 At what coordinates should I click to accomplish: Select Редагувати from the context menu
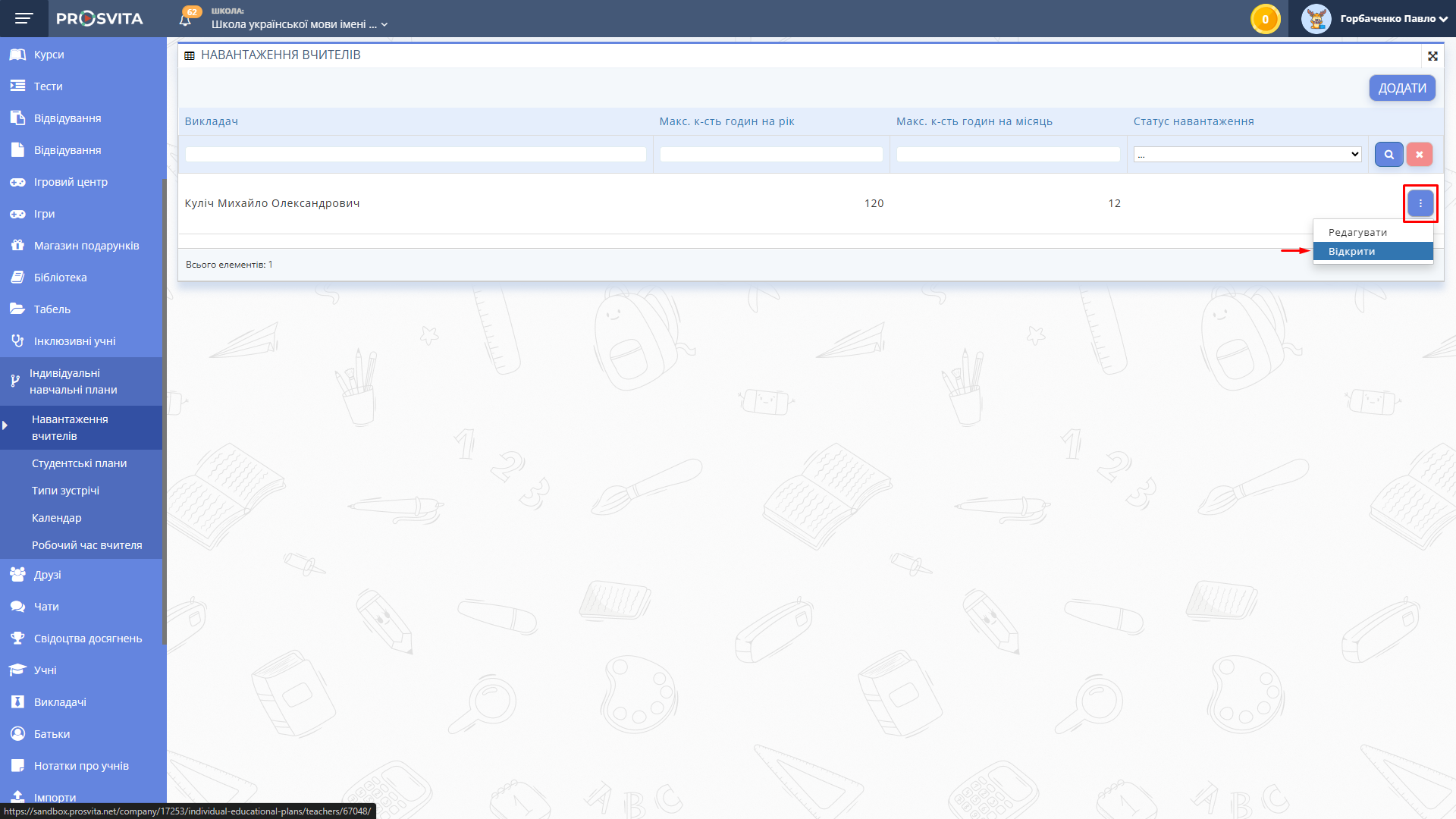1357,233
